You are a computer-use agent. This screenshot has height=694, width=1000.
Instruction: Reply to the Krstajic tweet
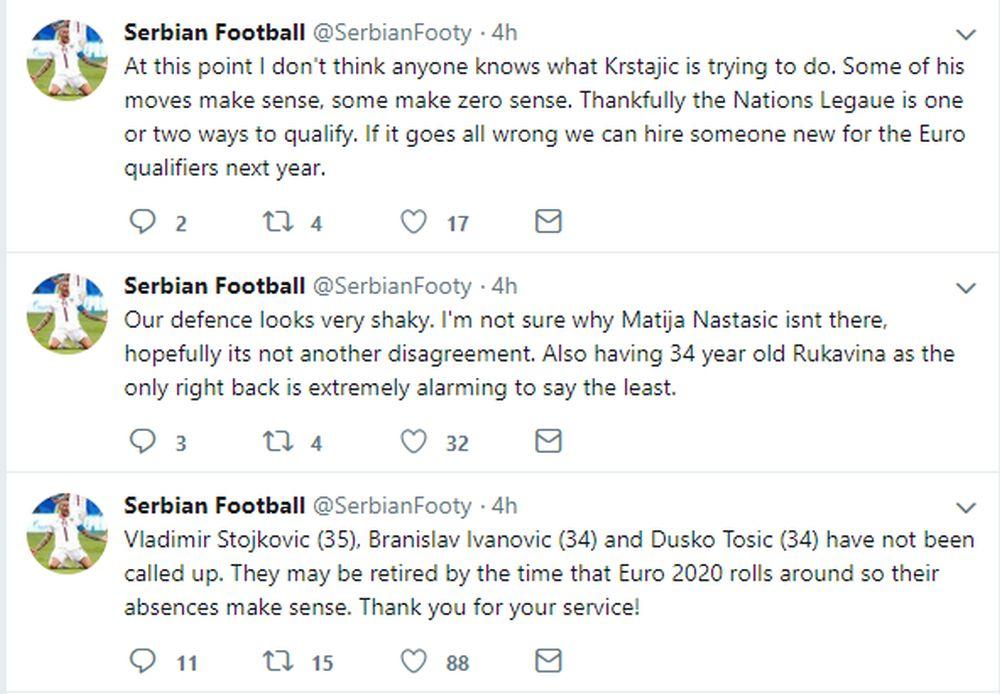click(x=144, y=222)
